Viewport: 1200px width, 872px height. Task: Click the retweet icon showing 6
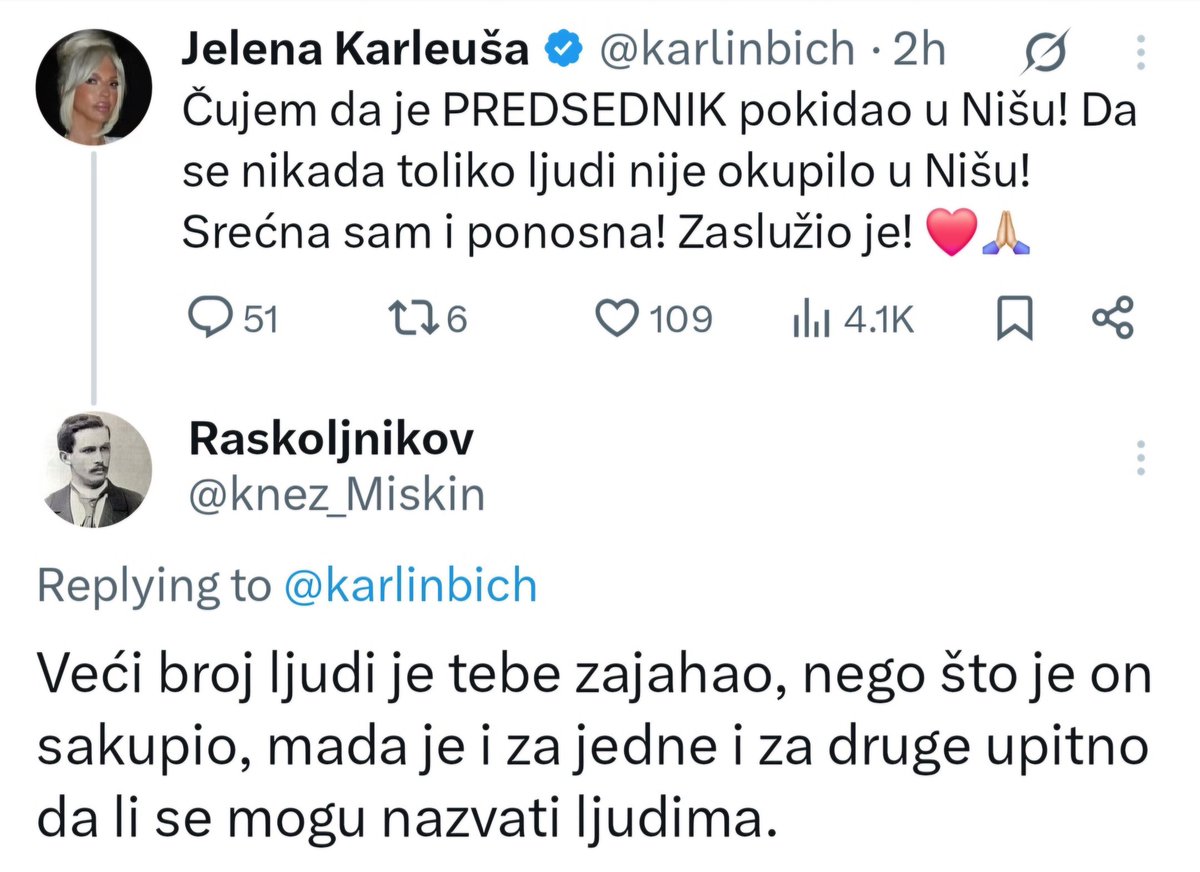coord(408,318)
